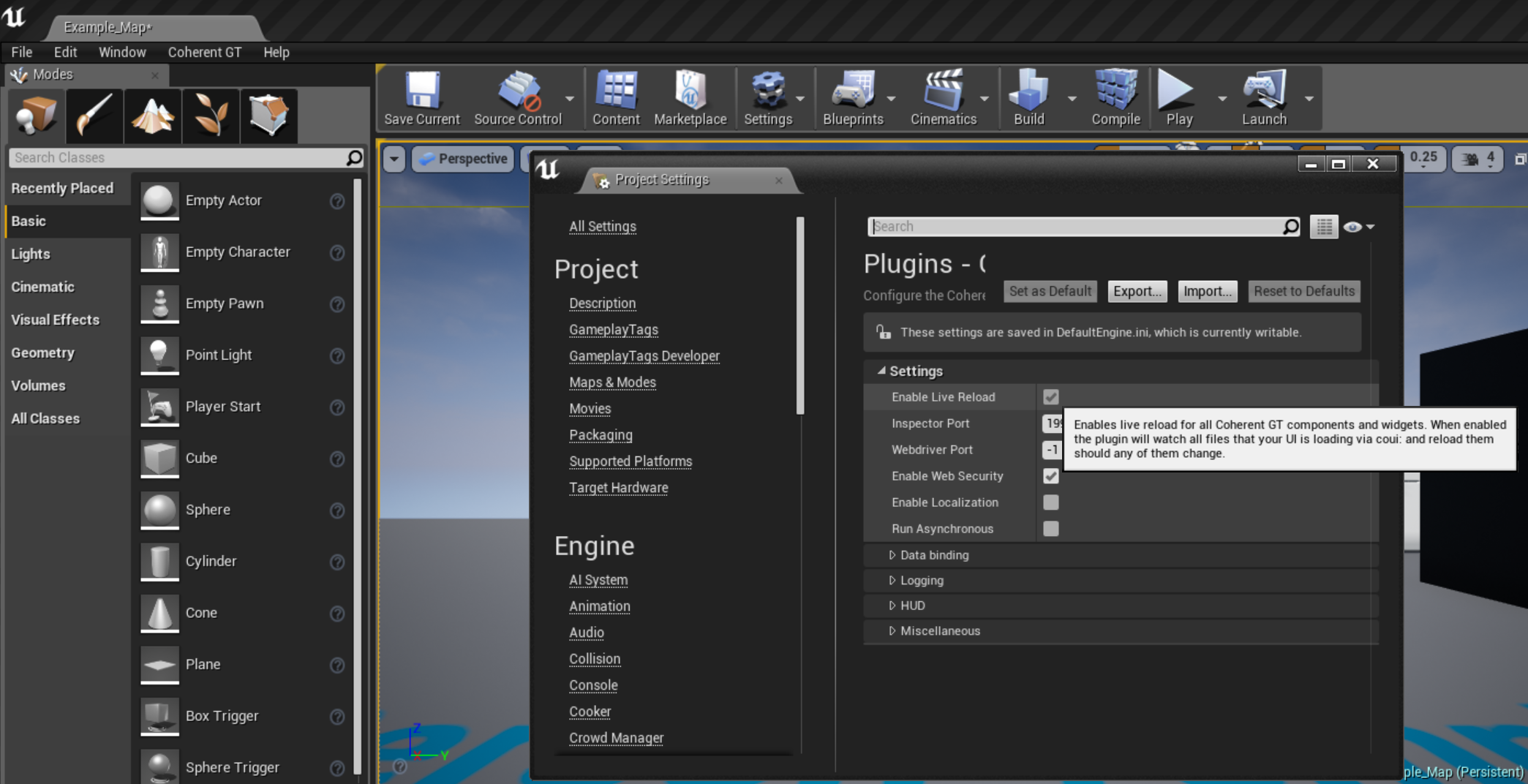Click the Search Classes magnifier icon

(x=354, y=157)
